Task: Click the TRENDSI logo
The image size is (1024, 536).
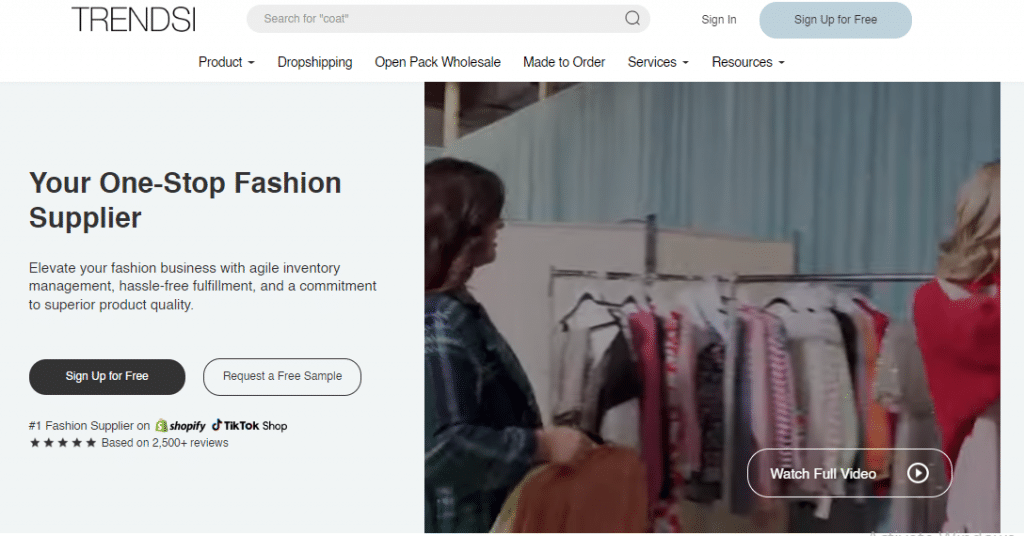Action: pyautogui.click(x=133, y=19)
